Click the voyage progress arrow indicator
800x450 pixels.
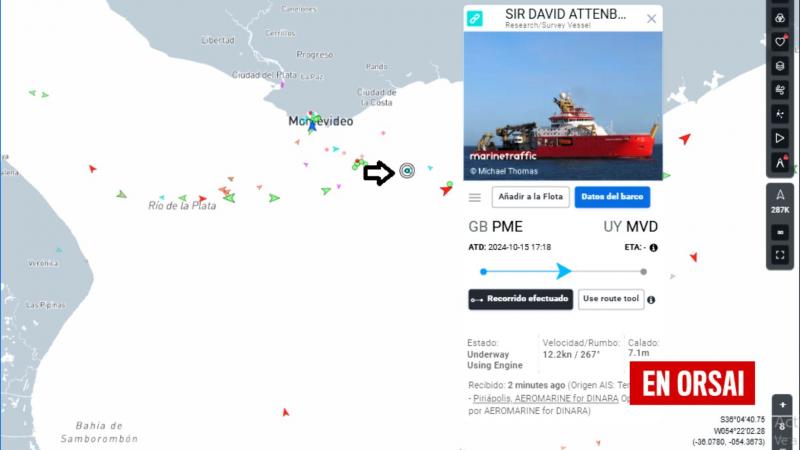point(563,271)
